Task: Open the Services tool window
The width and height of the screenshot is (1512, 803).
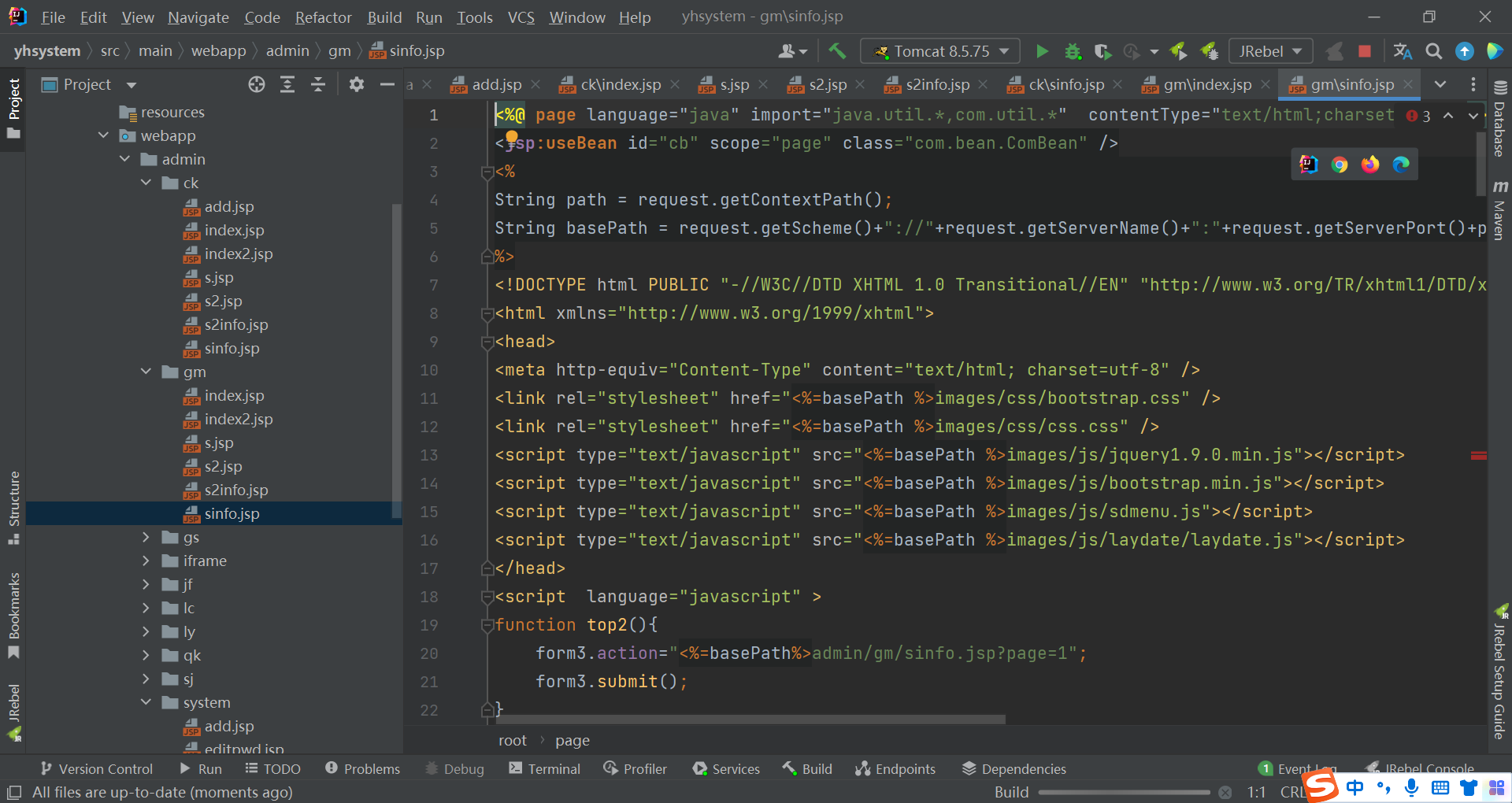Action: point(726,768)
